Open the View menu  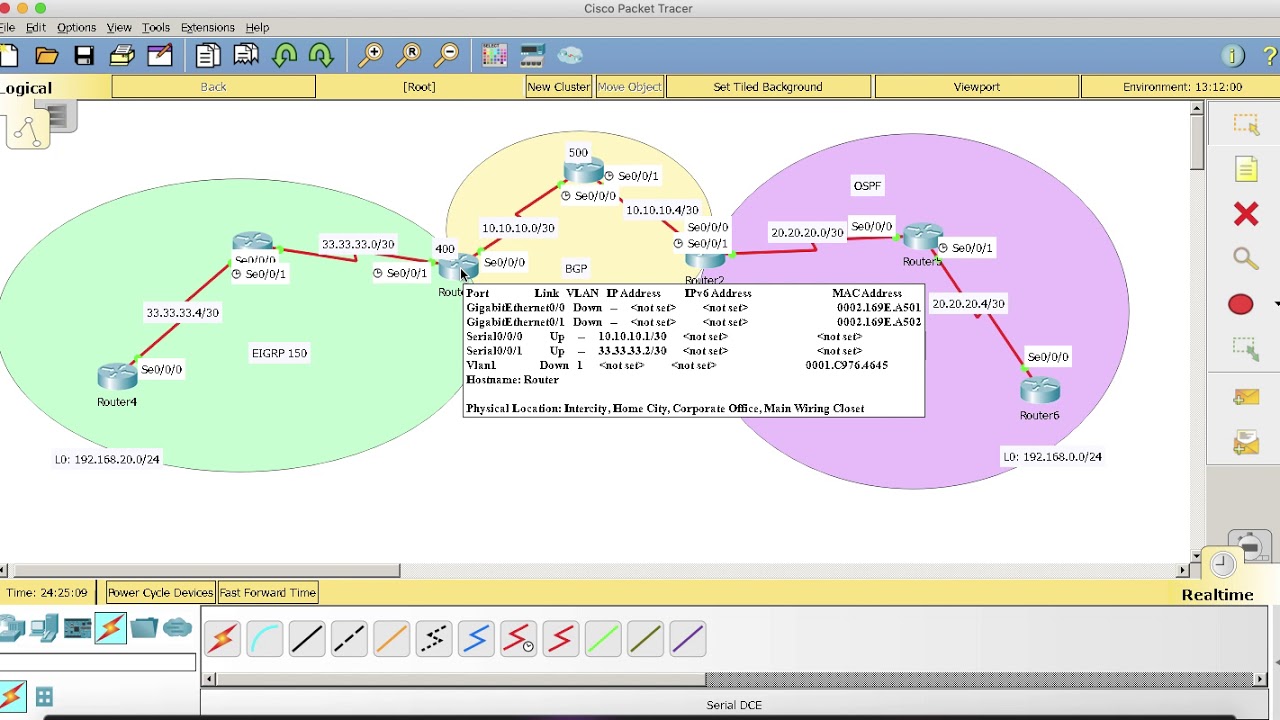coord(119,27)
